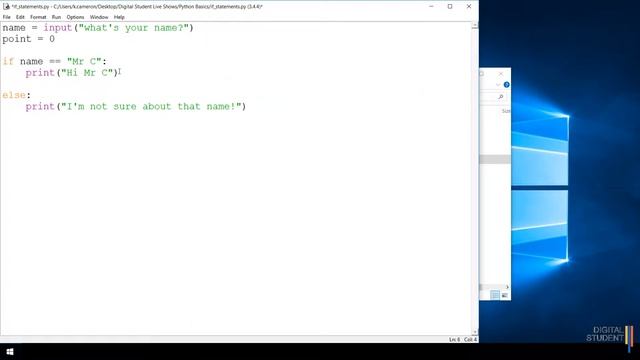Open the Run menu
This screenshot has width=640, height=360.
click(x=56, y=17)
